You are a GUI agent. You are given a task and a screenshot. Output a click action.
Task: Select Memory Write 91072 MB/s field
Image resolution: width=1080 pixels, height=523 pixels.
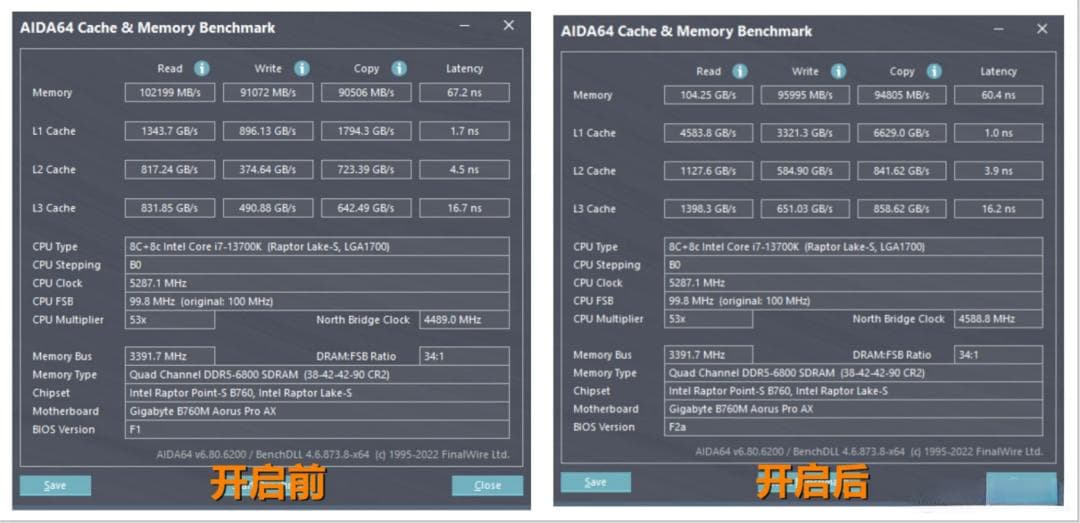(268, 92)
